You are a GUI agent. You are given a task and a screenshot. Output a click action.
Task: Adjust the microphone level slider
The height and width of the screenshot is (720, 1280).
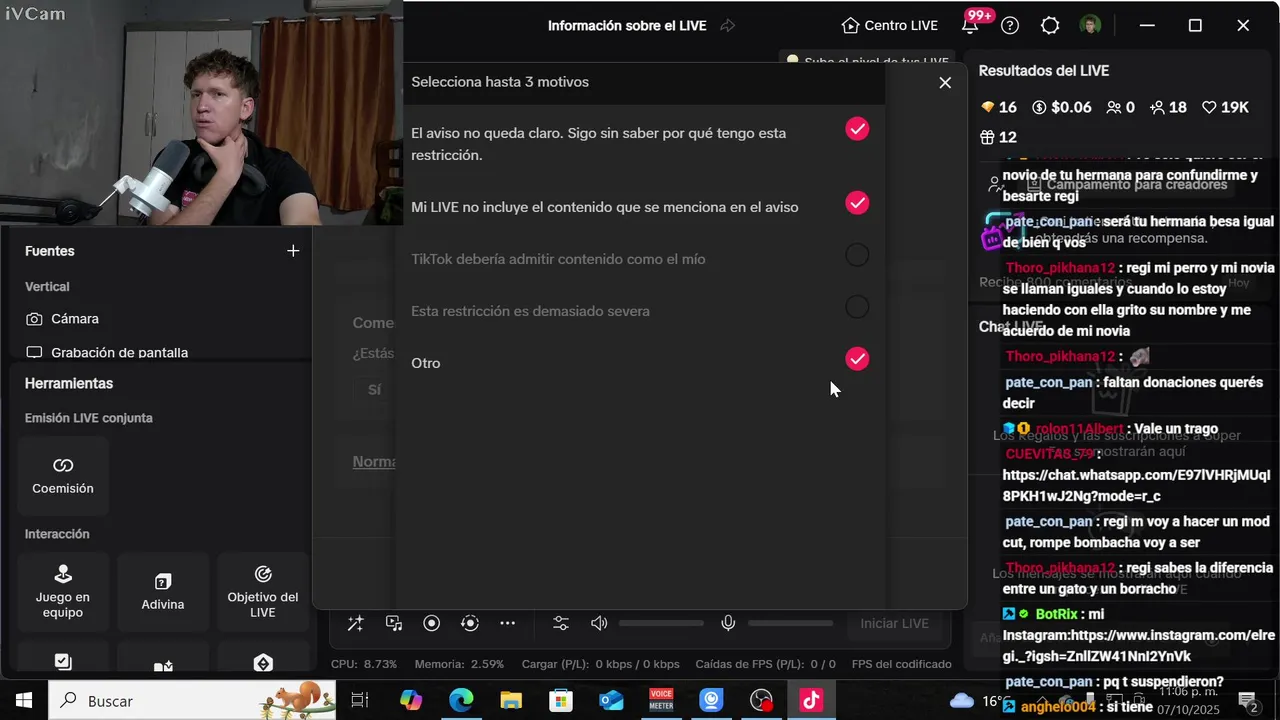tap(790, 623)
